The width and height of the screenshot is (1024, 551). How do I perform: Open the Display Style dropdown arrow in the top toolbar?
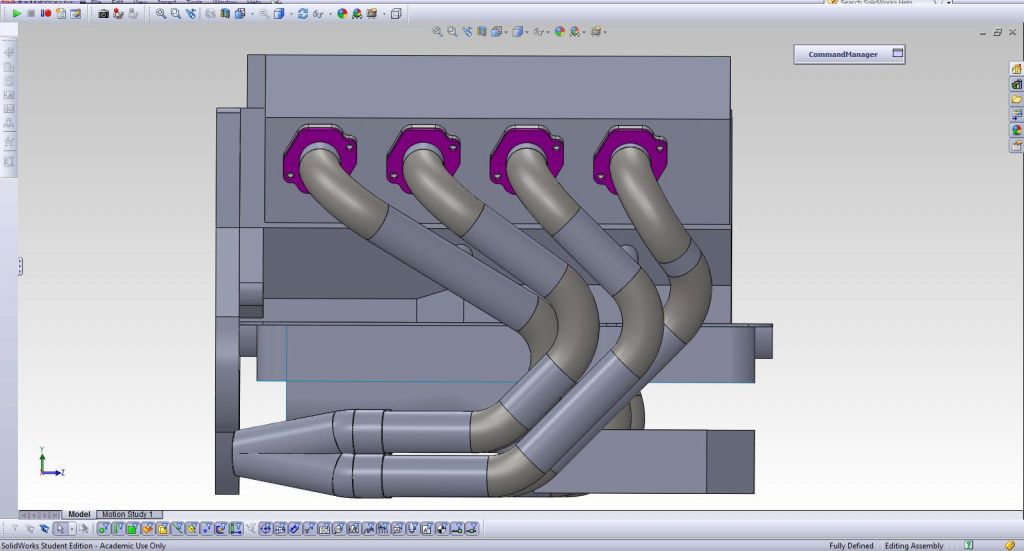[291, 14]
